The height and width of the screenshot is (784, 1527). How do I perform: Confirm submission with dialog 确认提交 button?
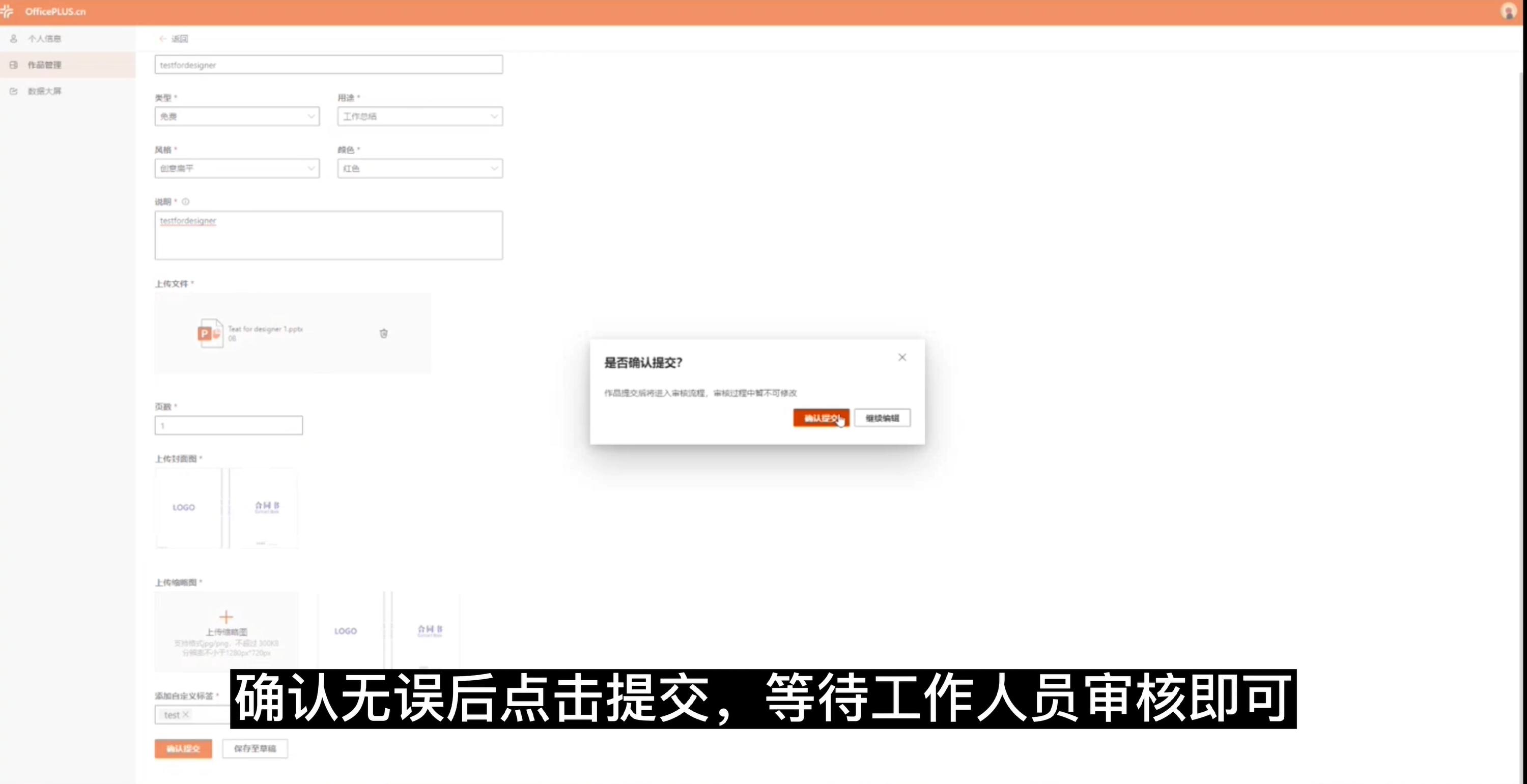pos(821,418)
